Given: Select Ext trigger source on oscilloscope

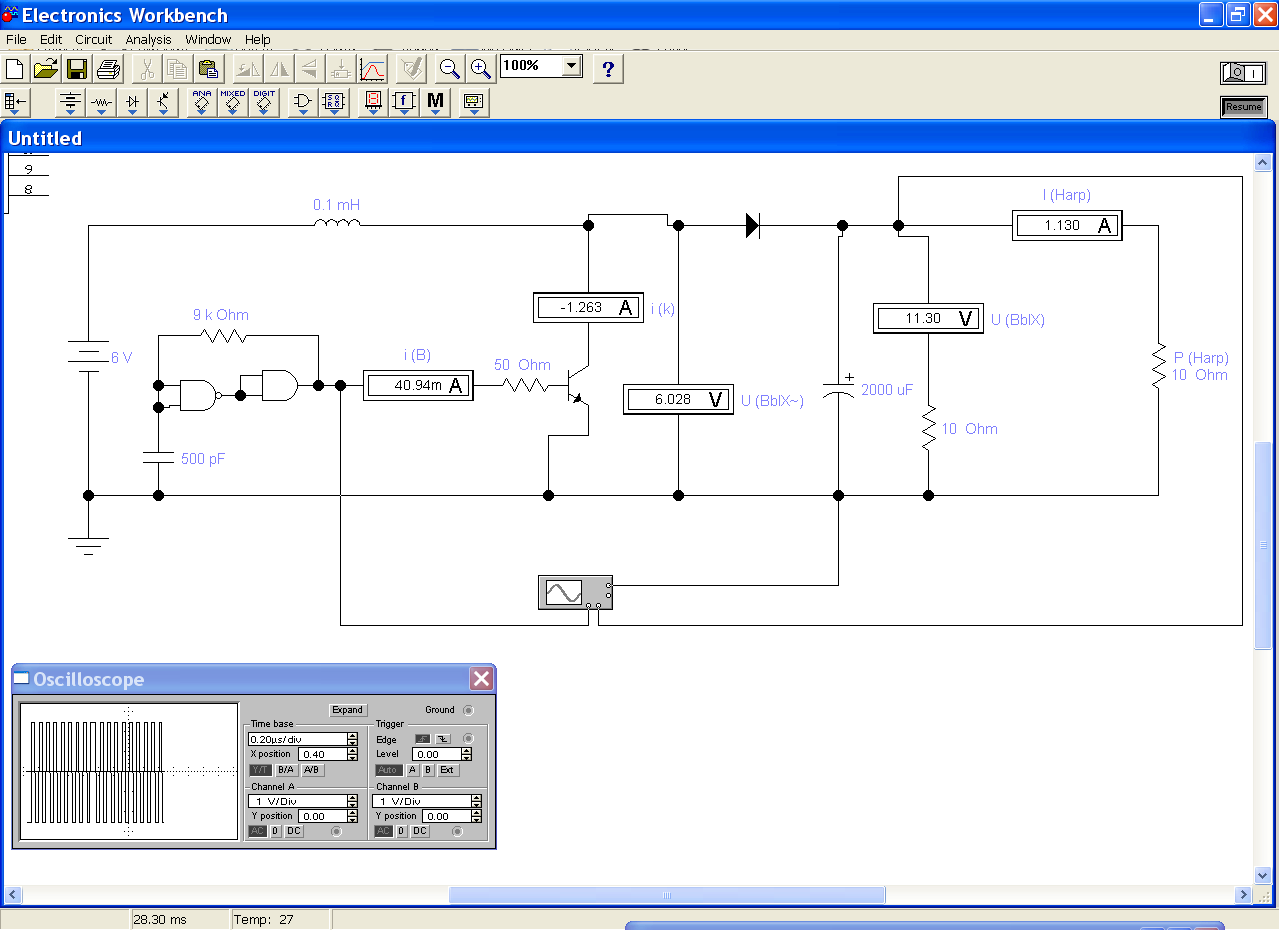Looking at the screenshot, I should click(x=447, y=770).
